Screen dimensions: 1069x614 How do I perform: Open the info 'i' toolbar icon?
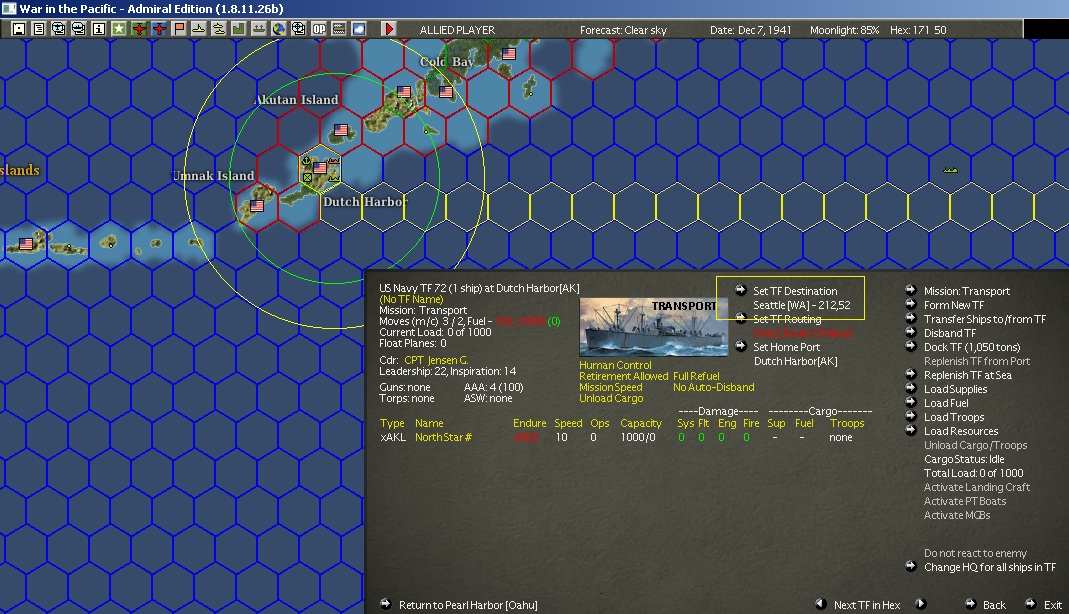click(x=99, y=29)
